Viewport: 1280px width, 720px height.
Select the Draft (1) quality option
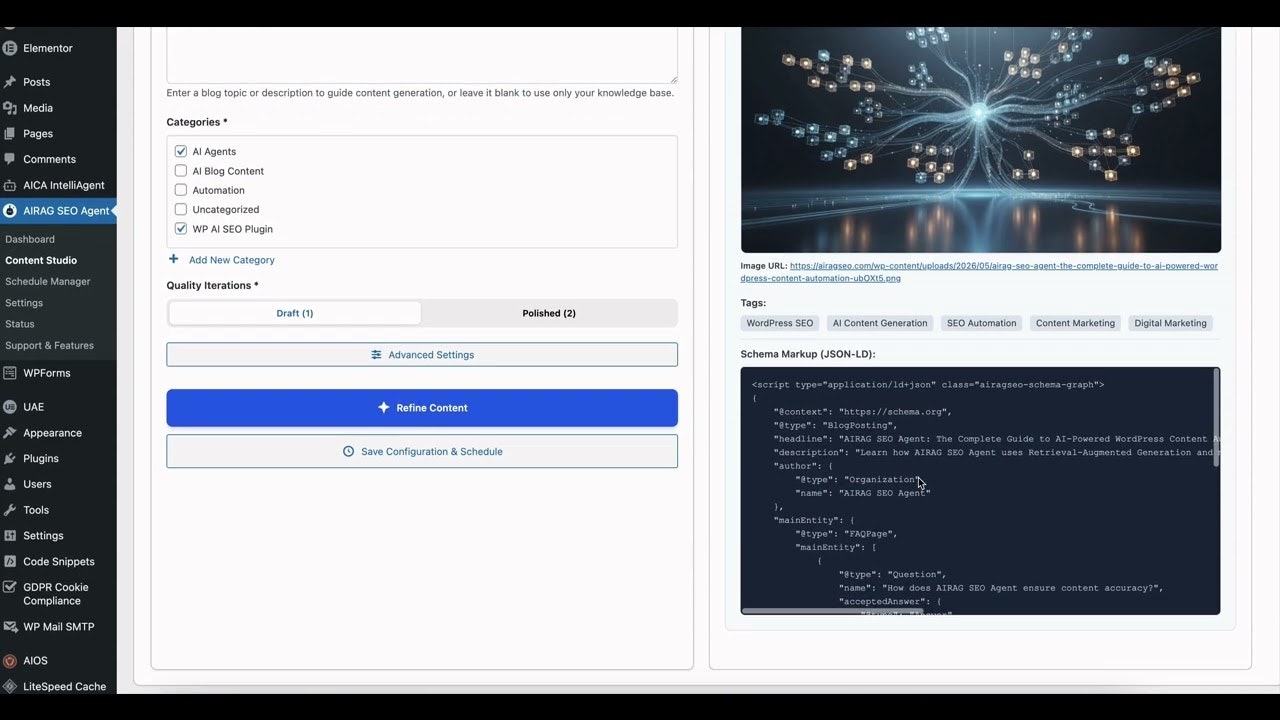click(295, 313)
